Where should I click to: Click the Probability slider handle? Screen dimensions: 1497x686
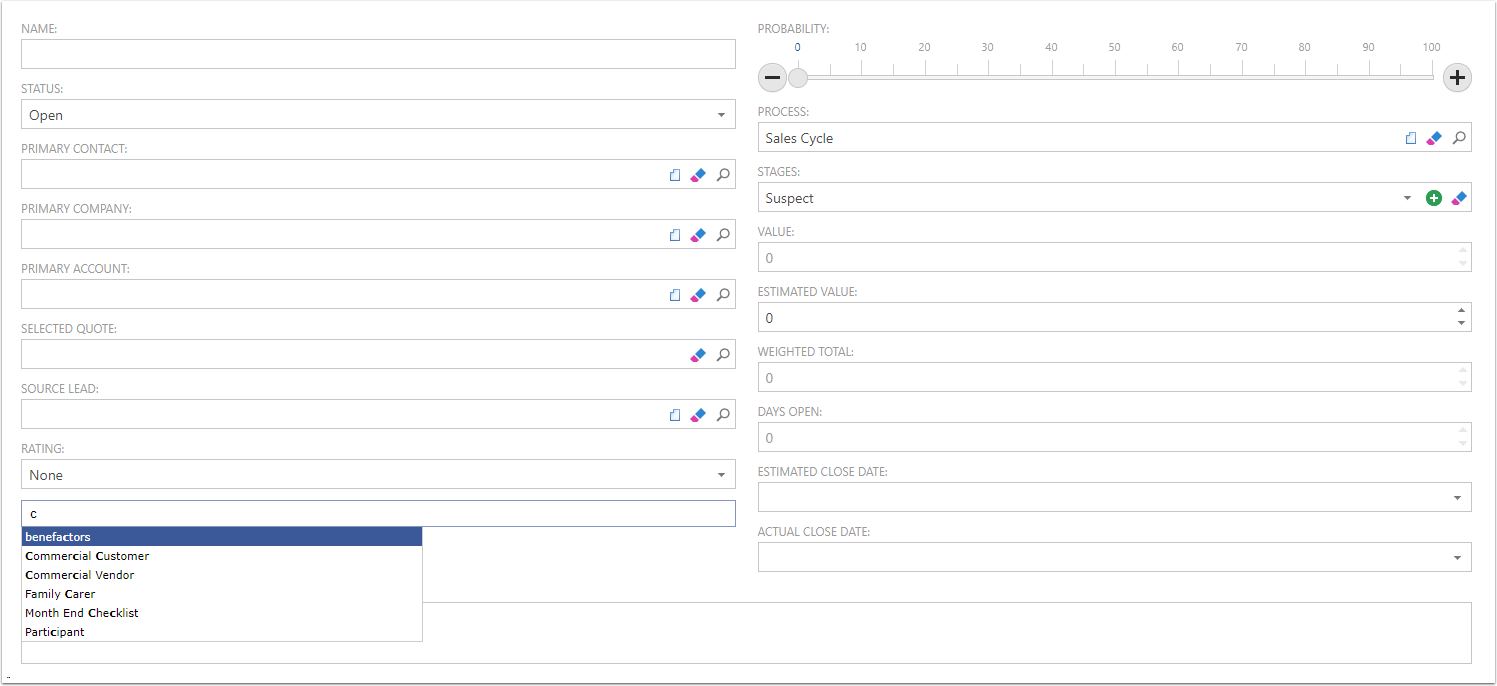coord(797,78)
